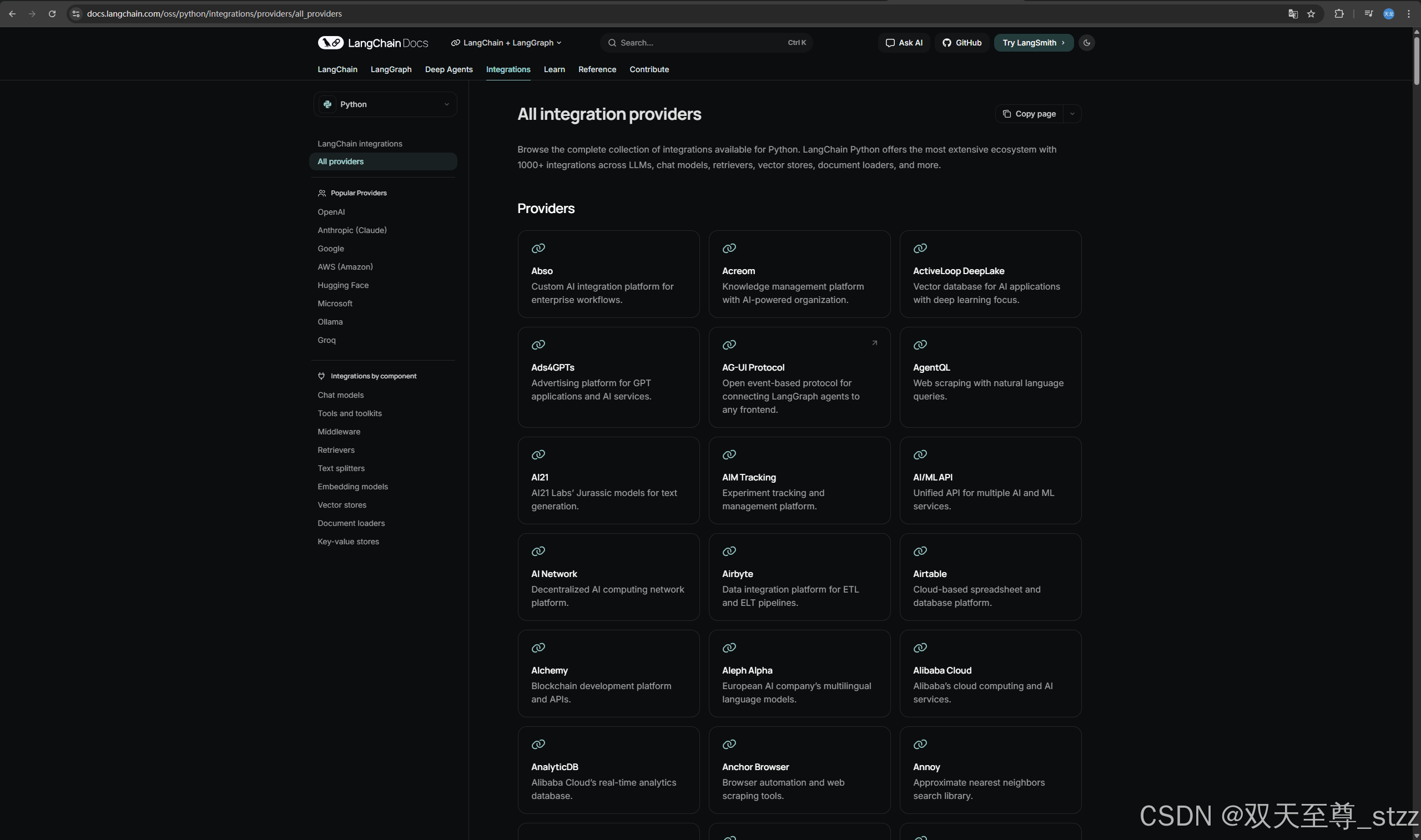The height and width of the screenshot is (840, 1421).
Task: Open Vector stores in the sidebar
Action: [341, 505]
